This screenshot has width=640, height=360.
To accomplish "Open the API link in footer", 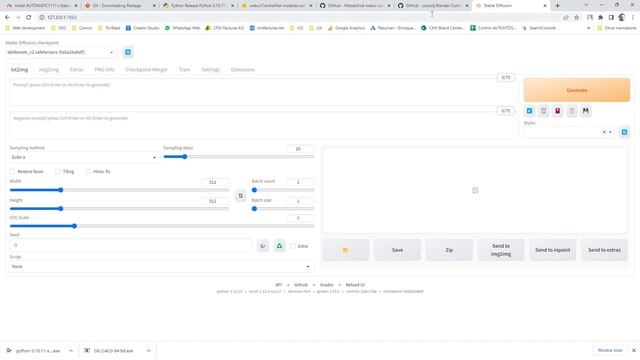I will pos(278,285).
